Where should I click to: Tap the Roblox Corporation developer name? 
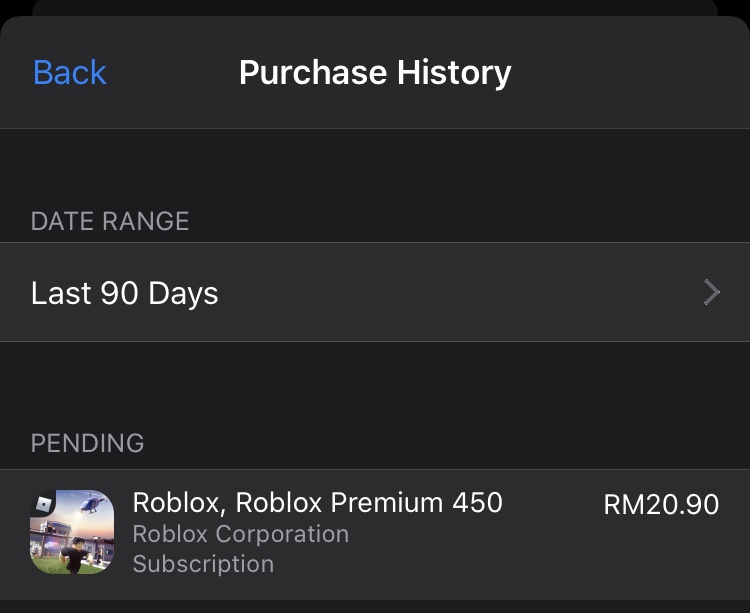click(240, 534)
